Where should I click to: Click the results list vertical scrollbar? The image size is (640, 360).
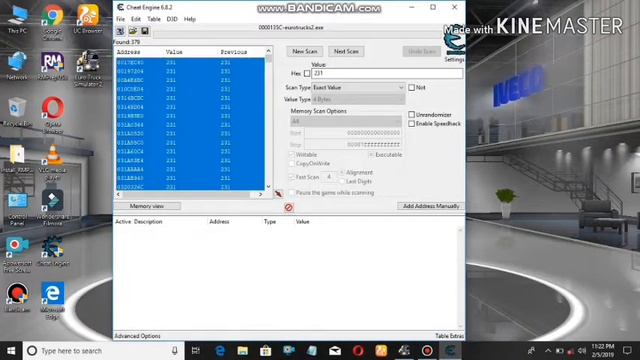[268, 118]
